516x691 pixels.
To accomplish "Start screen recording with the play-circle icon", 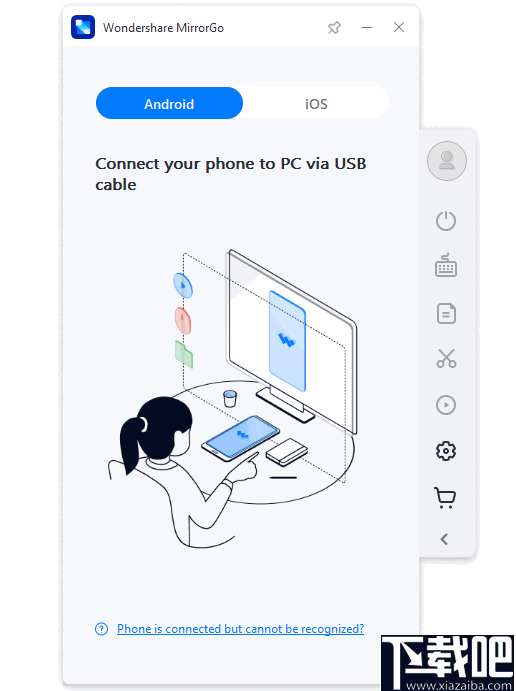I will (x=446, y=405).
